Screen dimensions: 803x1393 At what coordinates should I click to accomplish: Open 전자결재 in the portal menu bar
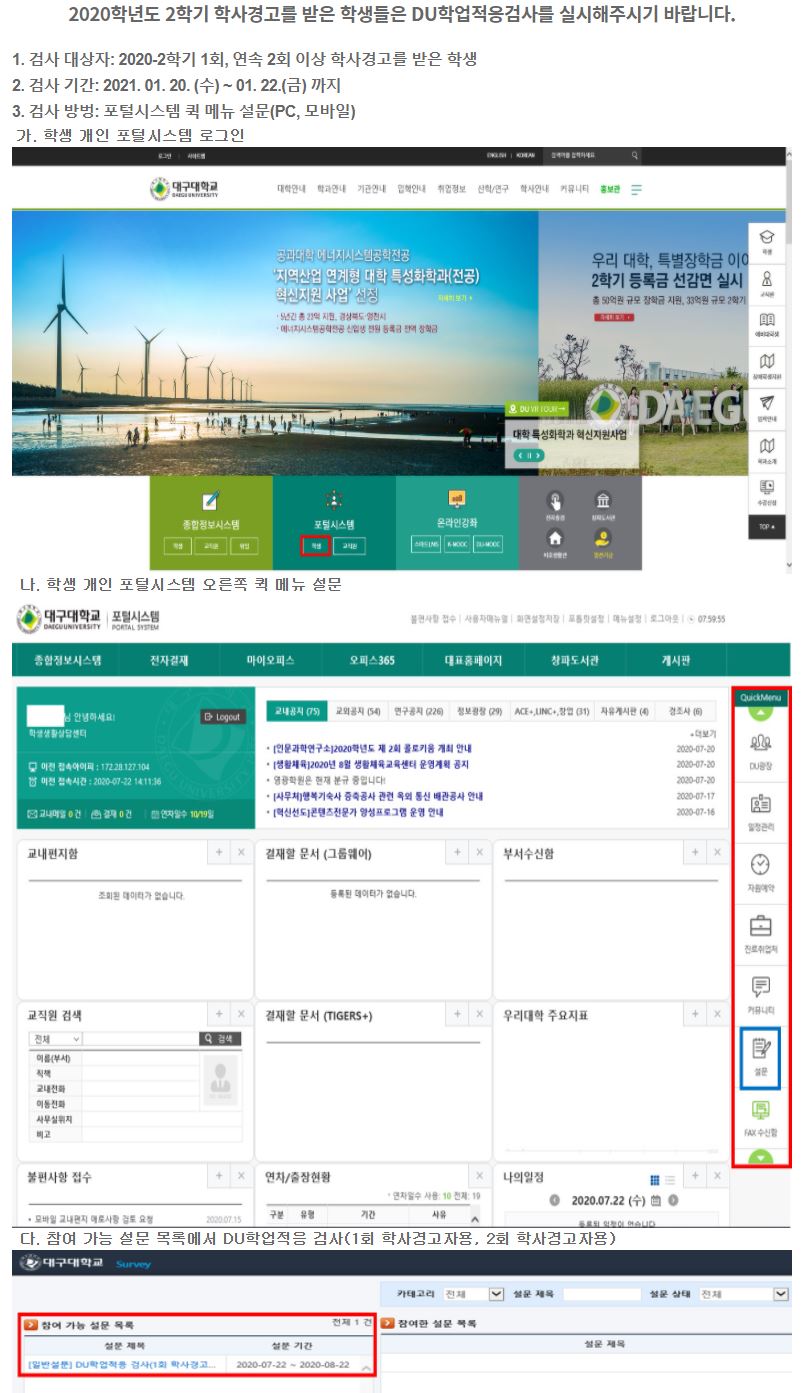point(169,661)
